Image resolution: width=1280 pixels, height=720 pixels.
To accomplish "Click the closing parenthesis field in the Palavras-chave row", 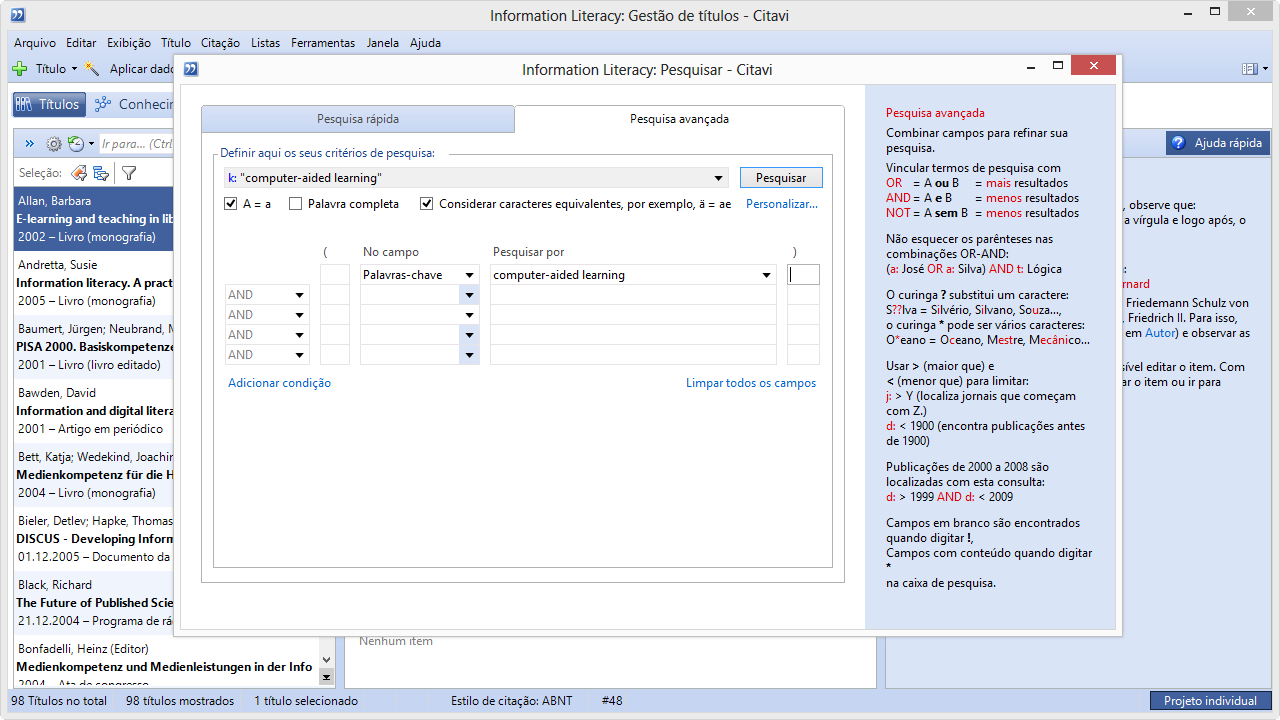I will pyautogui.click(x=803, y=275).
